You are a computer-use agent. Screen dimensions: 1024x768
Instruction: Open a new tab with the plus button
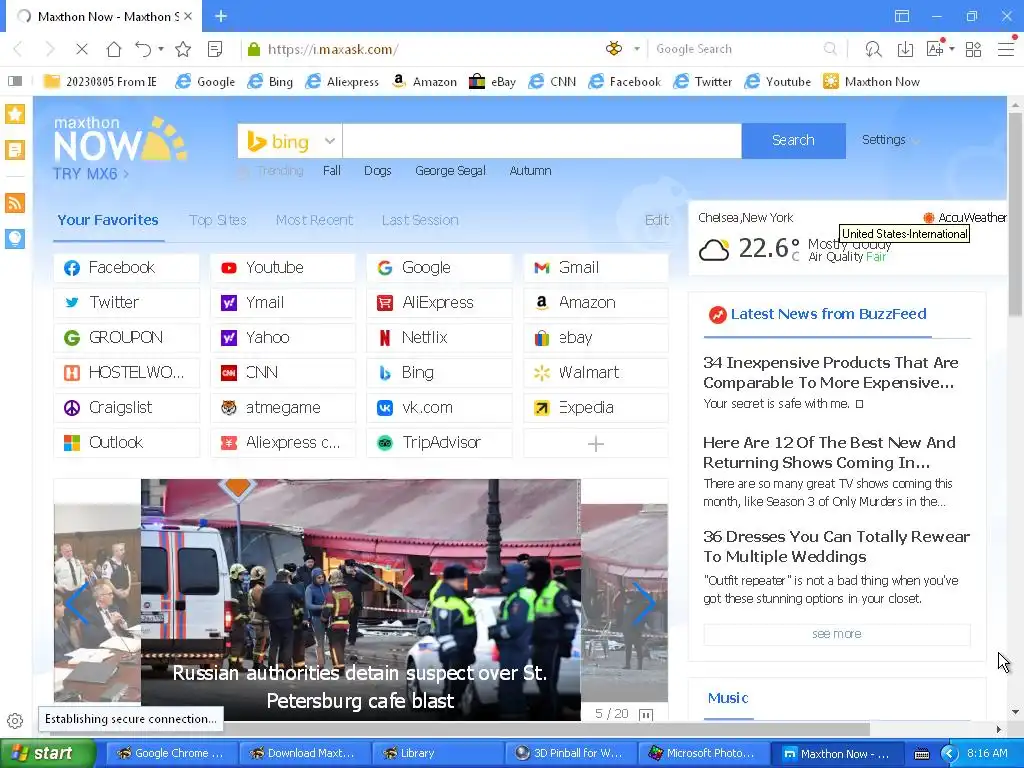(221, 16)
